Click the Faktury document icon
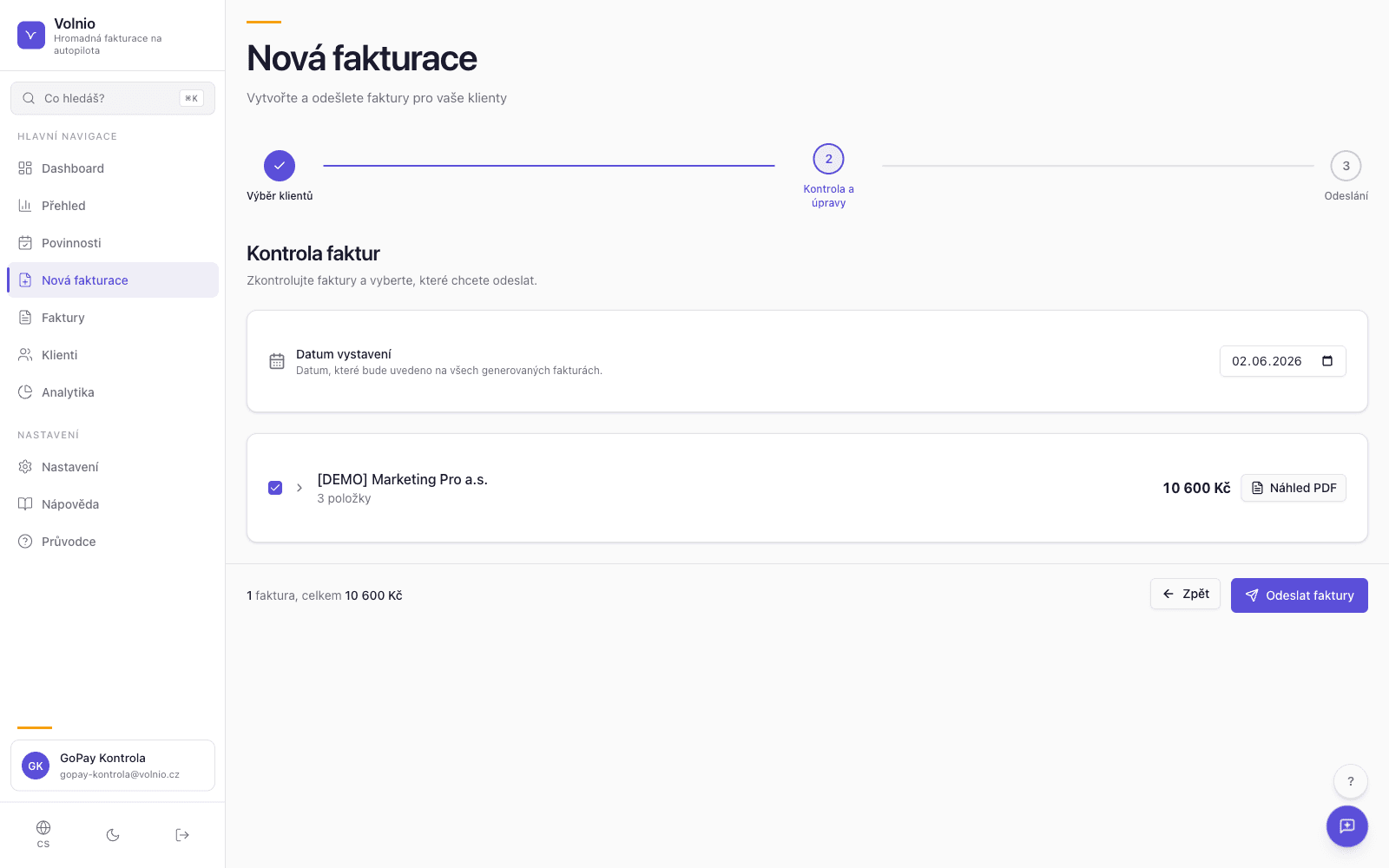Screen dimensions: 1389x868 [25, 318]
